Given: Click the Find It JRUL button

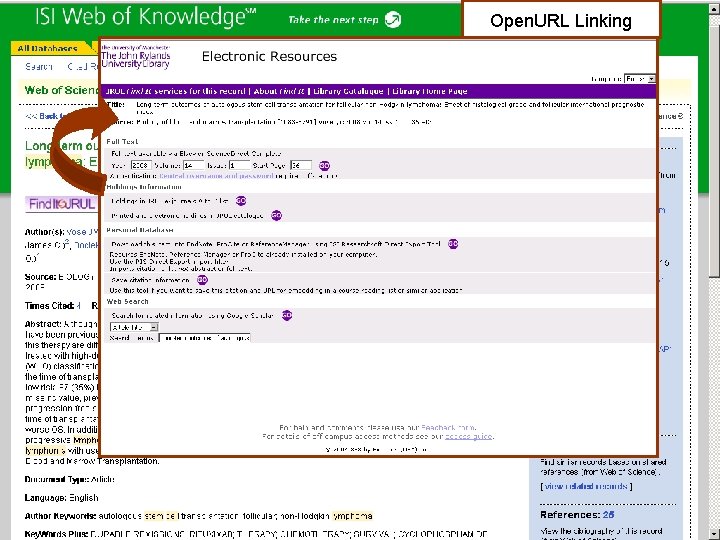Looking at the screenshot, I should click(x=62, y=204).
